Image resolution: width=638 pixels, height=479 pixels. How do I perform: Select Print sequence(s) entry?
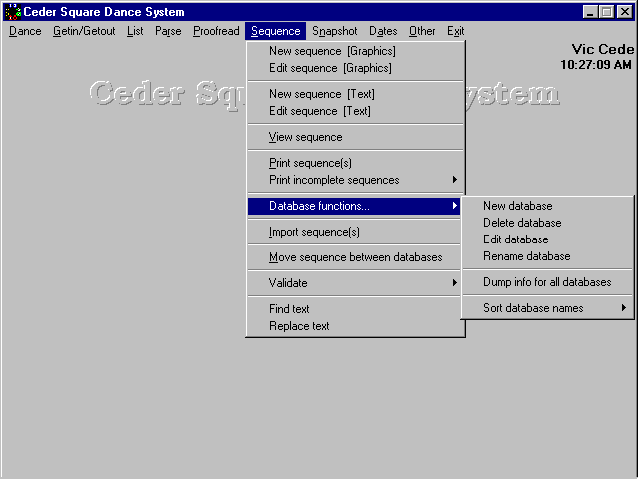(355, 163)
